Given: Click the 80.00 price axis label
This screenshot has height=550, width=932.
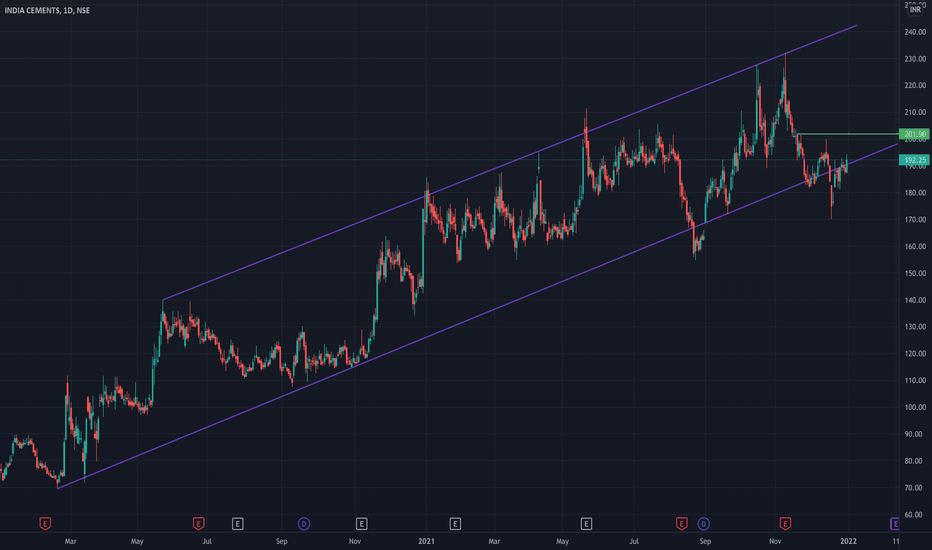Looking at the screenshot, I should (x=915, y=461).
